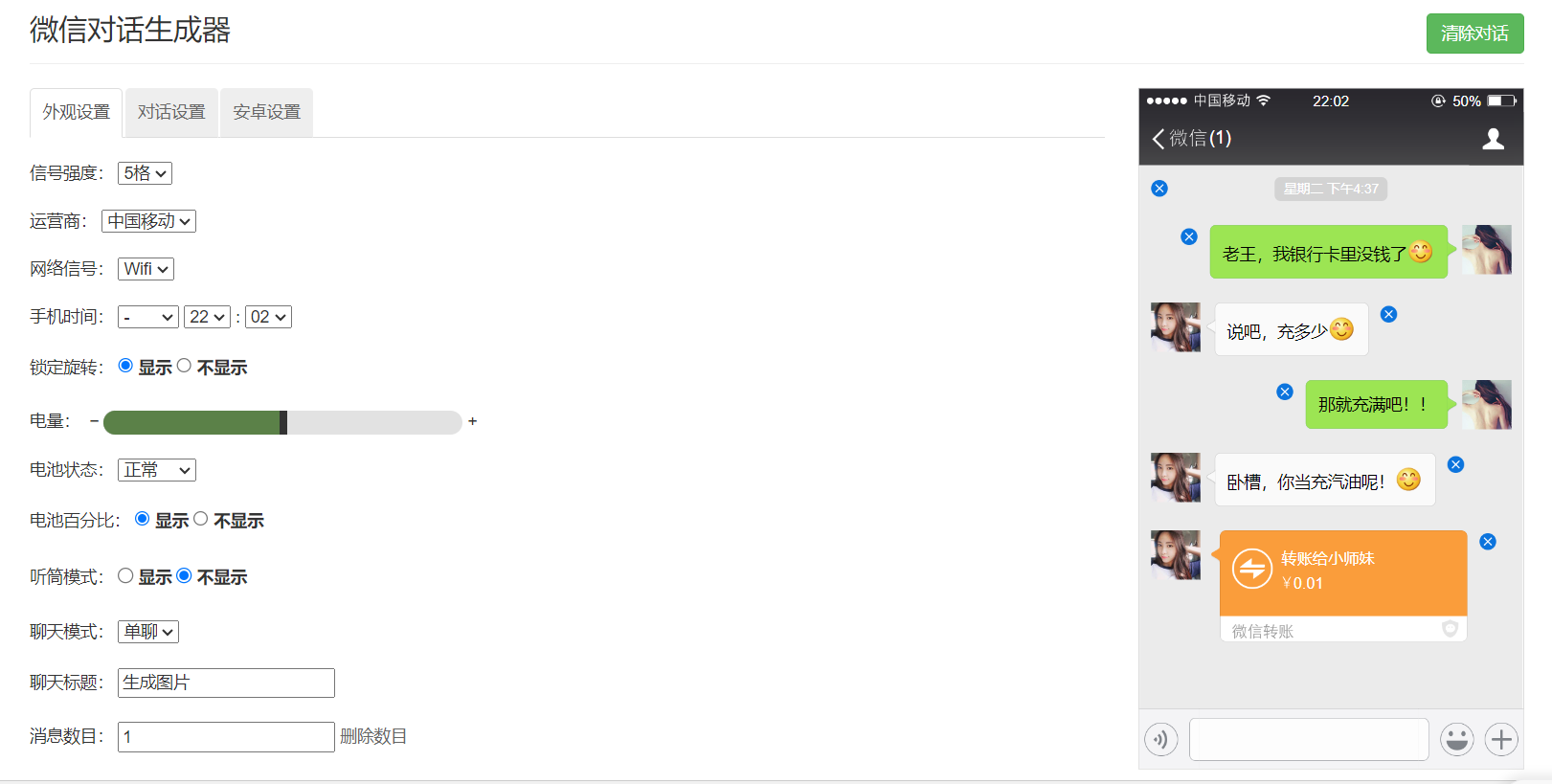The height and width of the screenshot is (784, 1552).
Task: Click the emoji smiley icon in chat bar
Action: click(x=1456, y=739)
